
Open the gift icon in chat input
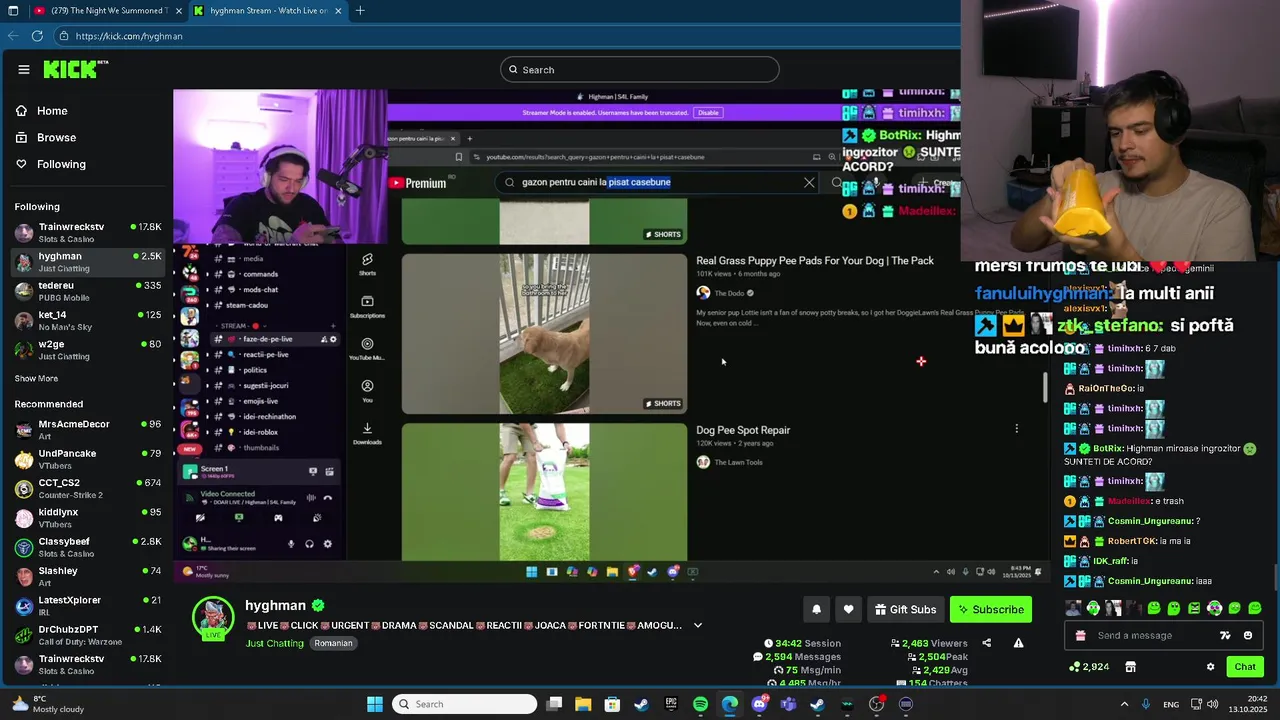pyautogui.click(x=1080, y=635)
